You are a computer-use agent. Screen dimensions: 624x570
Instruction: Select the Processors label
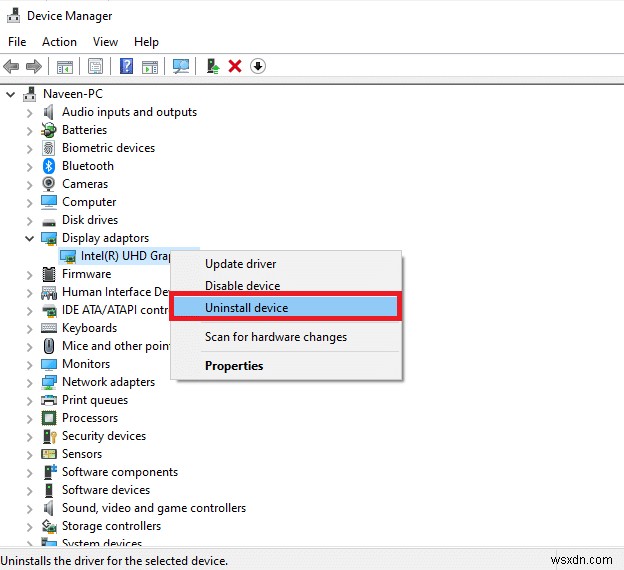click(x=90, y=418)
